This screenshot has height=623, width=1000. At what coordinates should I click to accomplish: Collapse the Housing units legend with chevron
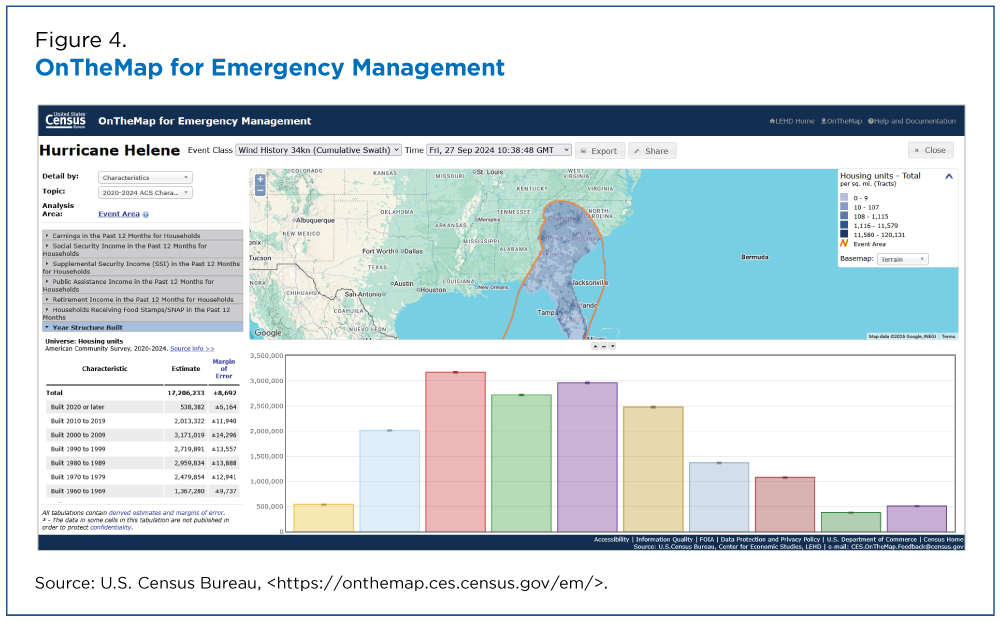coord(948,177)
